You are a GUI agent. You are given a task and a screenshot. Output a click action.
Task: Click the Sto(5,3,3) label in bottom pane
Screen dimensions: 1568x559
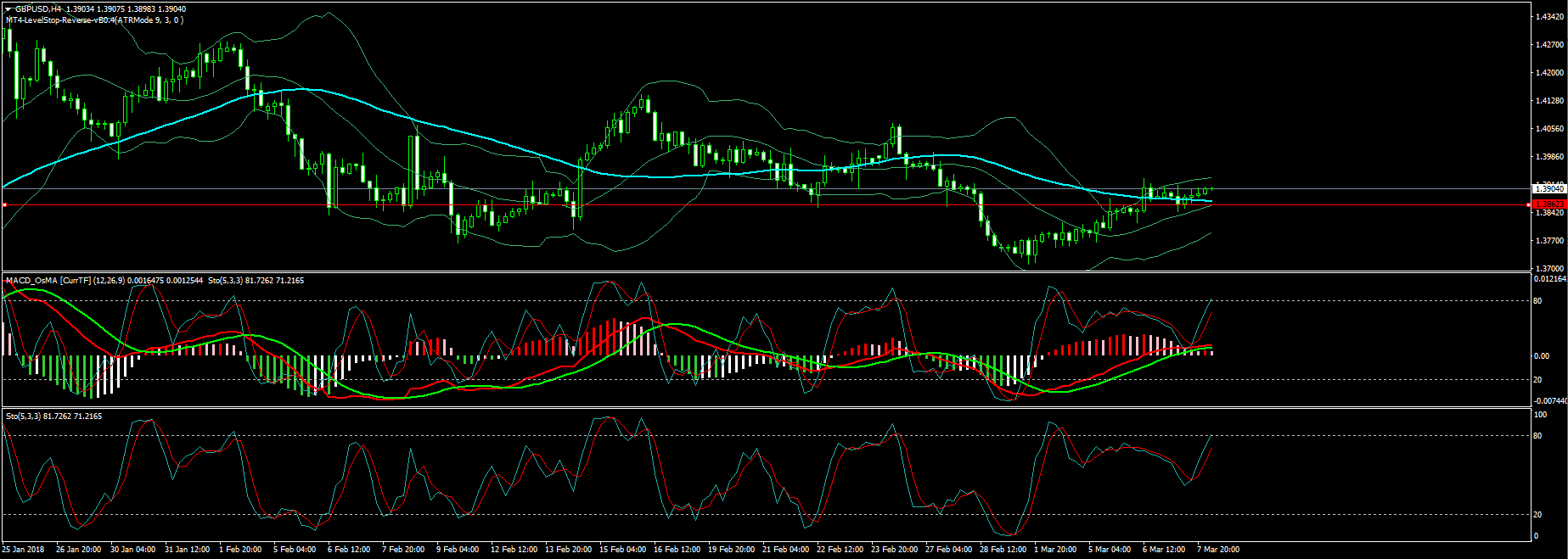pos(23,416)
